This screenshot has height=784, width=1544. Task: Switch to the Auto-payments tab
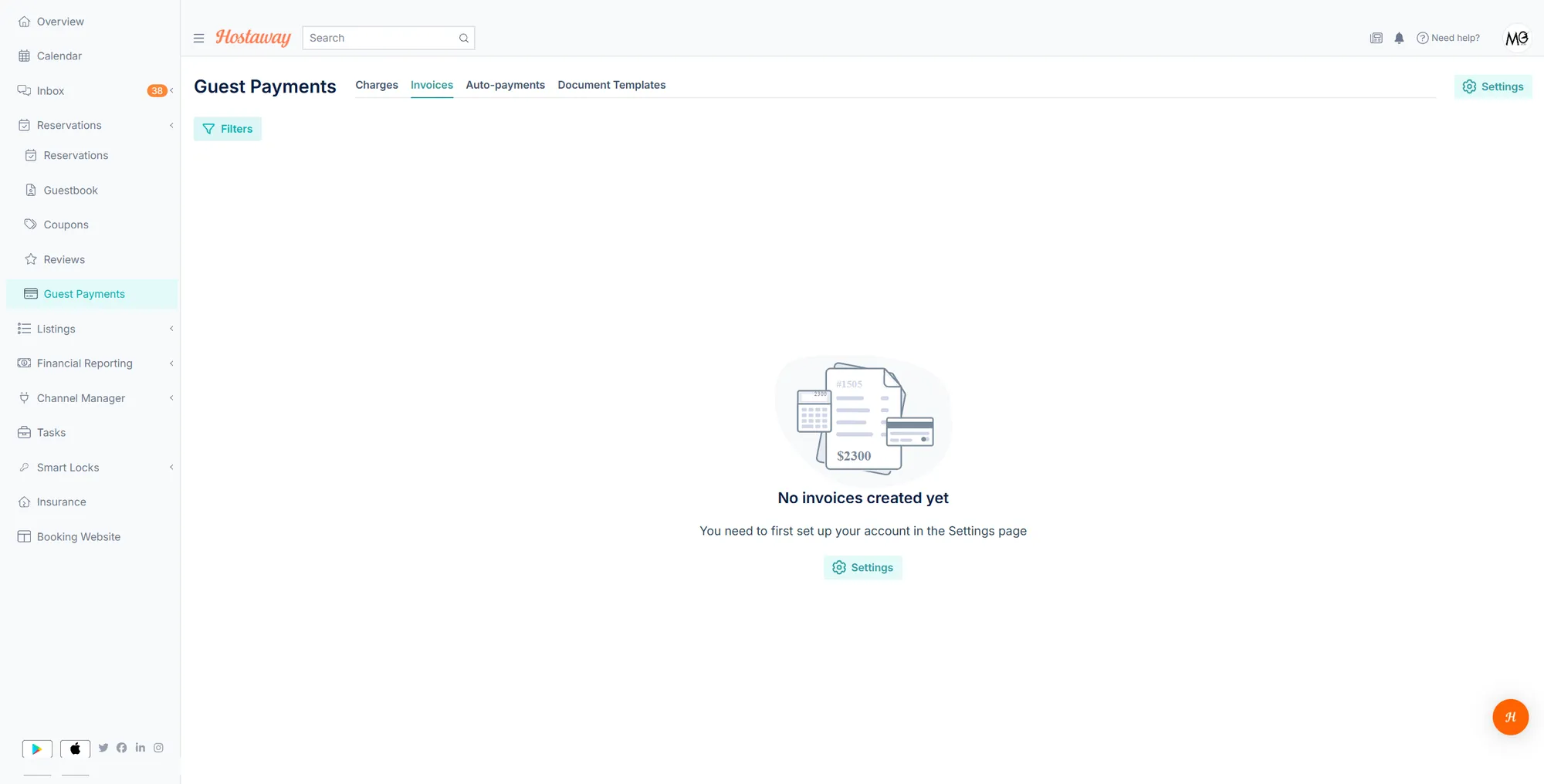pyautogui.click(x=506, y=85)
